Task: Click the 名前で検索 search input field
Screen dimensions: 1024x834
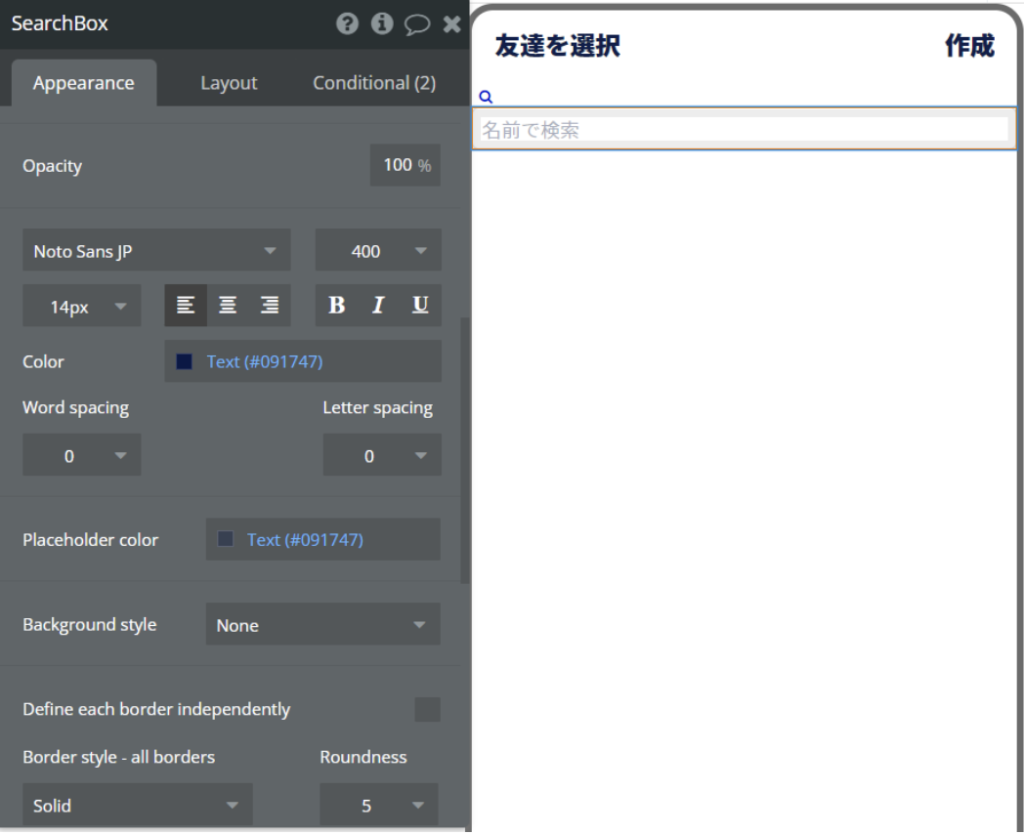Action: click(744, 130)
